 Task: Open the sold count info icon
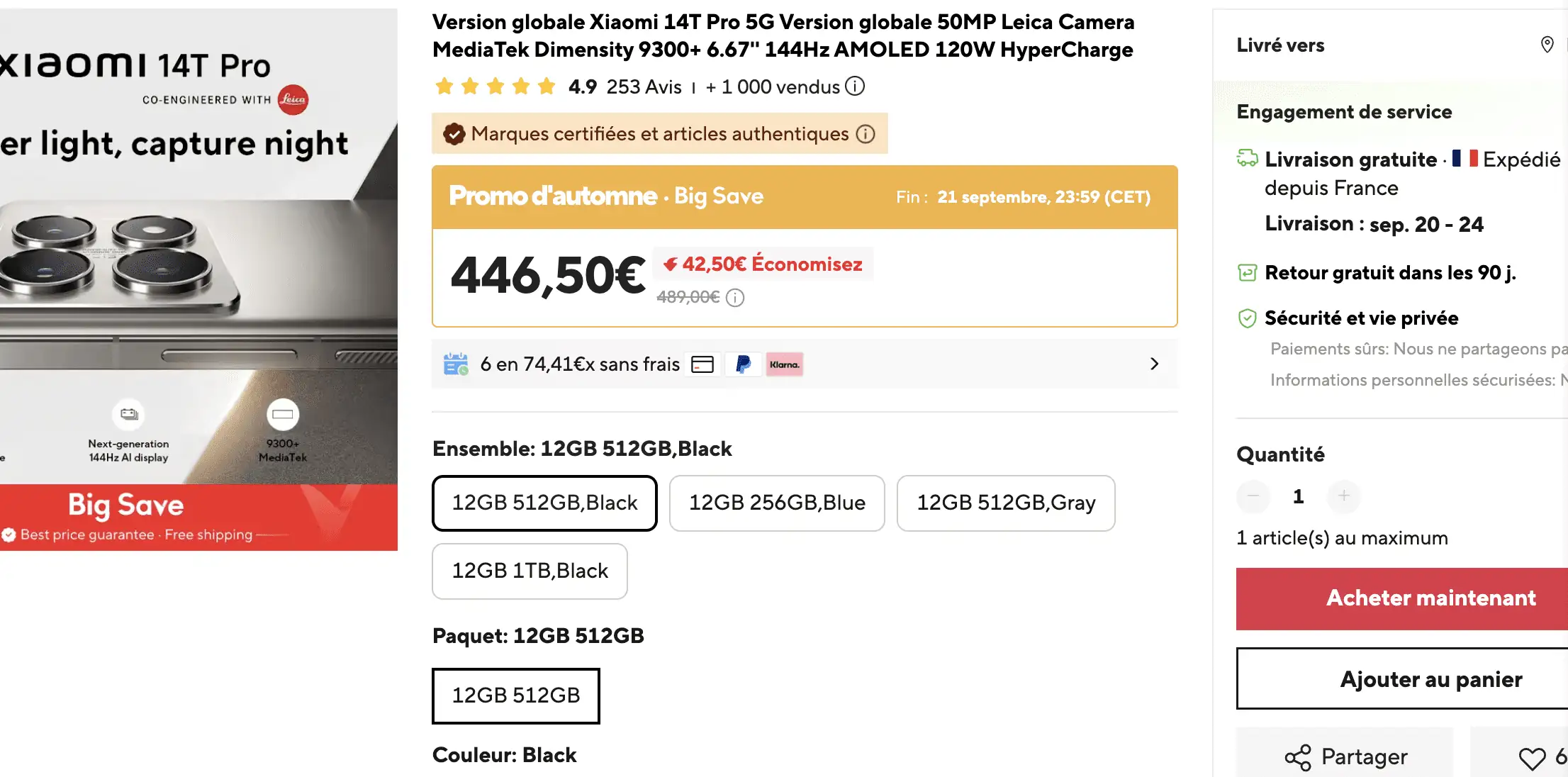(856, 86)
